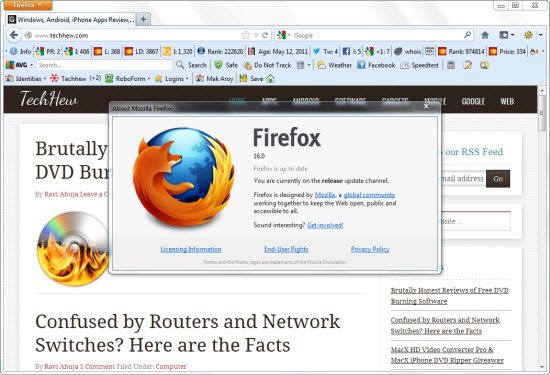
Task: Open the Privacy Policy link
Action: tap(370, 249)
